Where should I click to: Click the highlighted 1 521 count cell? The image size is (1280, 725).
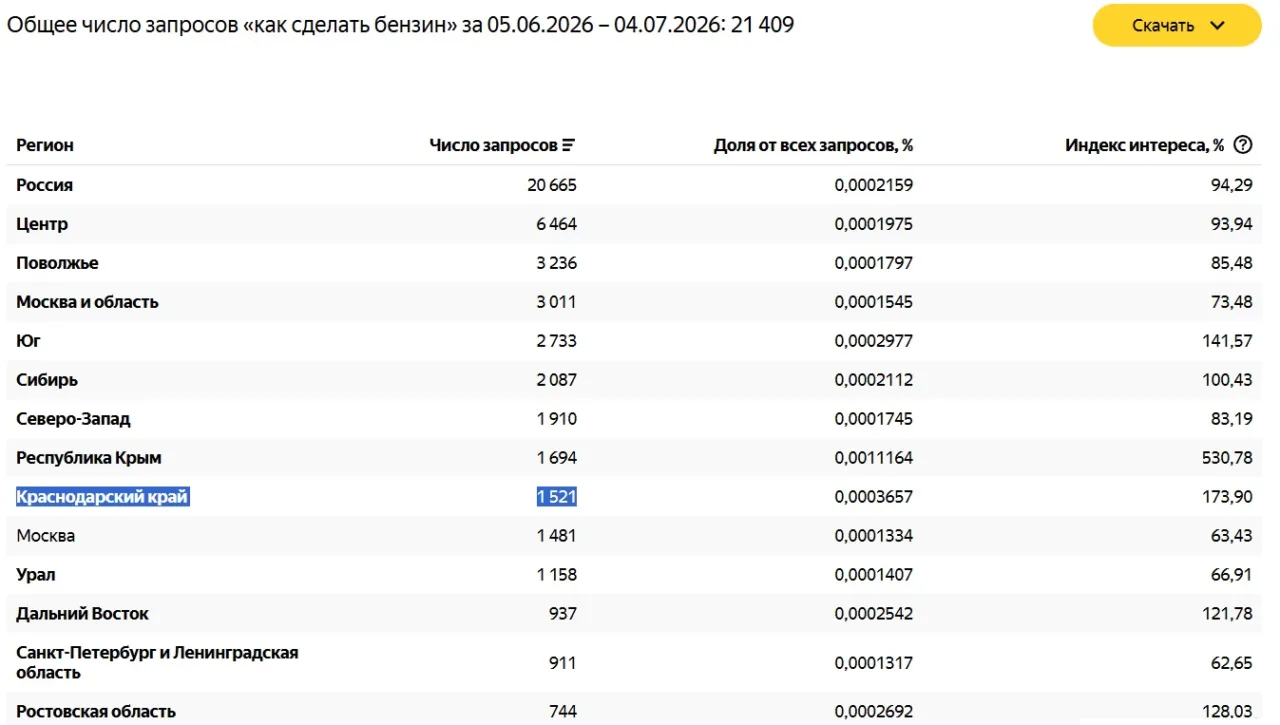point(556,497)
